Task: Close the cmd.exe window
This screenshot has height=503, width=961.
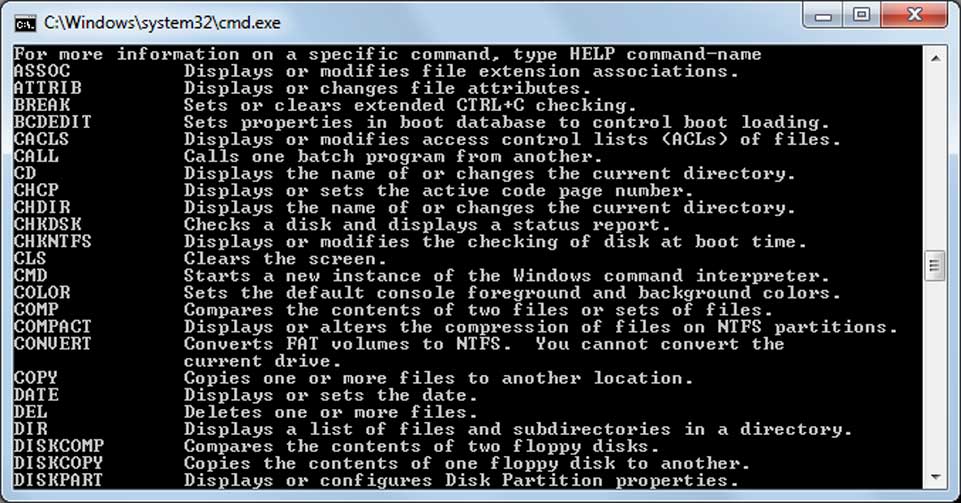Action: pyautogui.click(x=914, y=15)
